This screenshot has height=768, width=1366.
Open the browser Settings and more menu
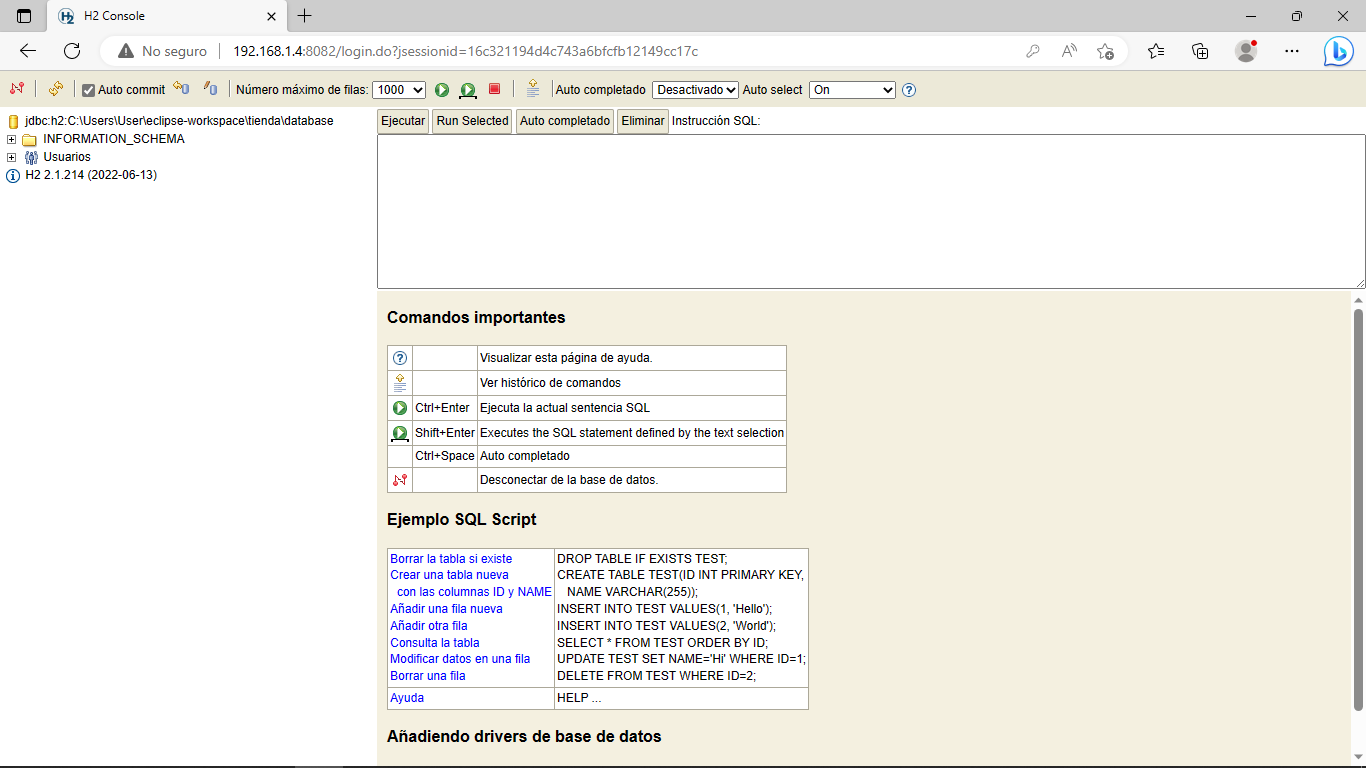tap(1292, 51)
